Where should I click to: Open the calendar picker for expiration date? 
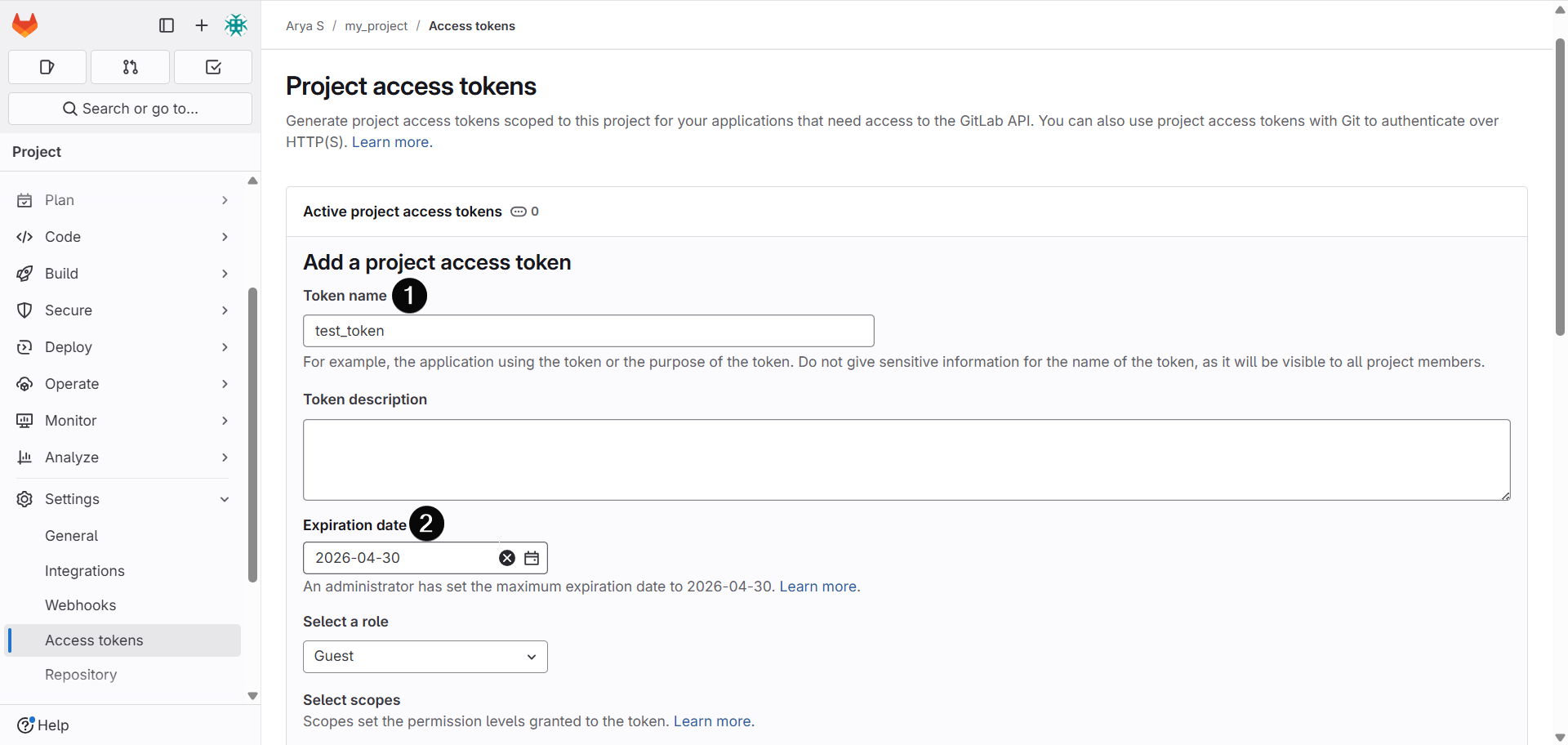click(x=531, y=558)
